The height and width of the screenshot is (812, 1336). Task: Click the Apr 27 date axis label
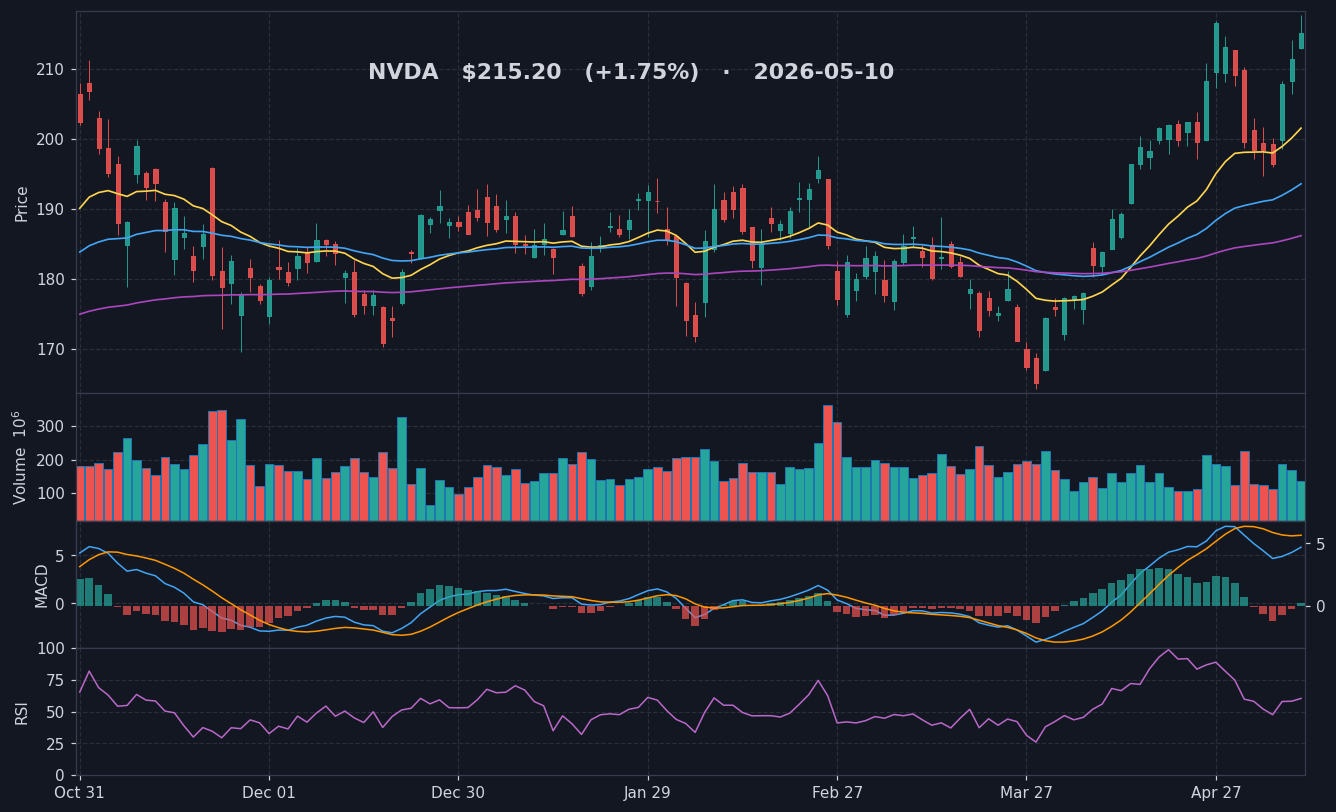pyautogui.click(x=1216, y=793)
